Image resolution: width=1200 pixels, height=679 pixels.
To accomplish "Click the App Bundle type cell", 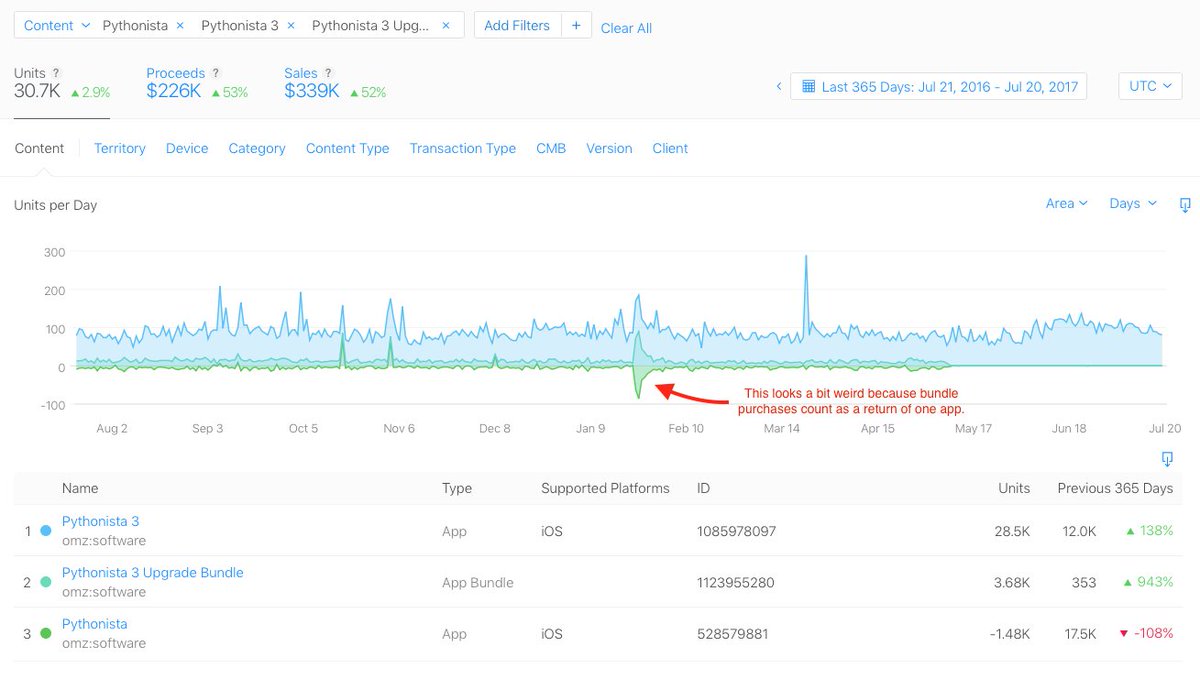I will 478,582.
